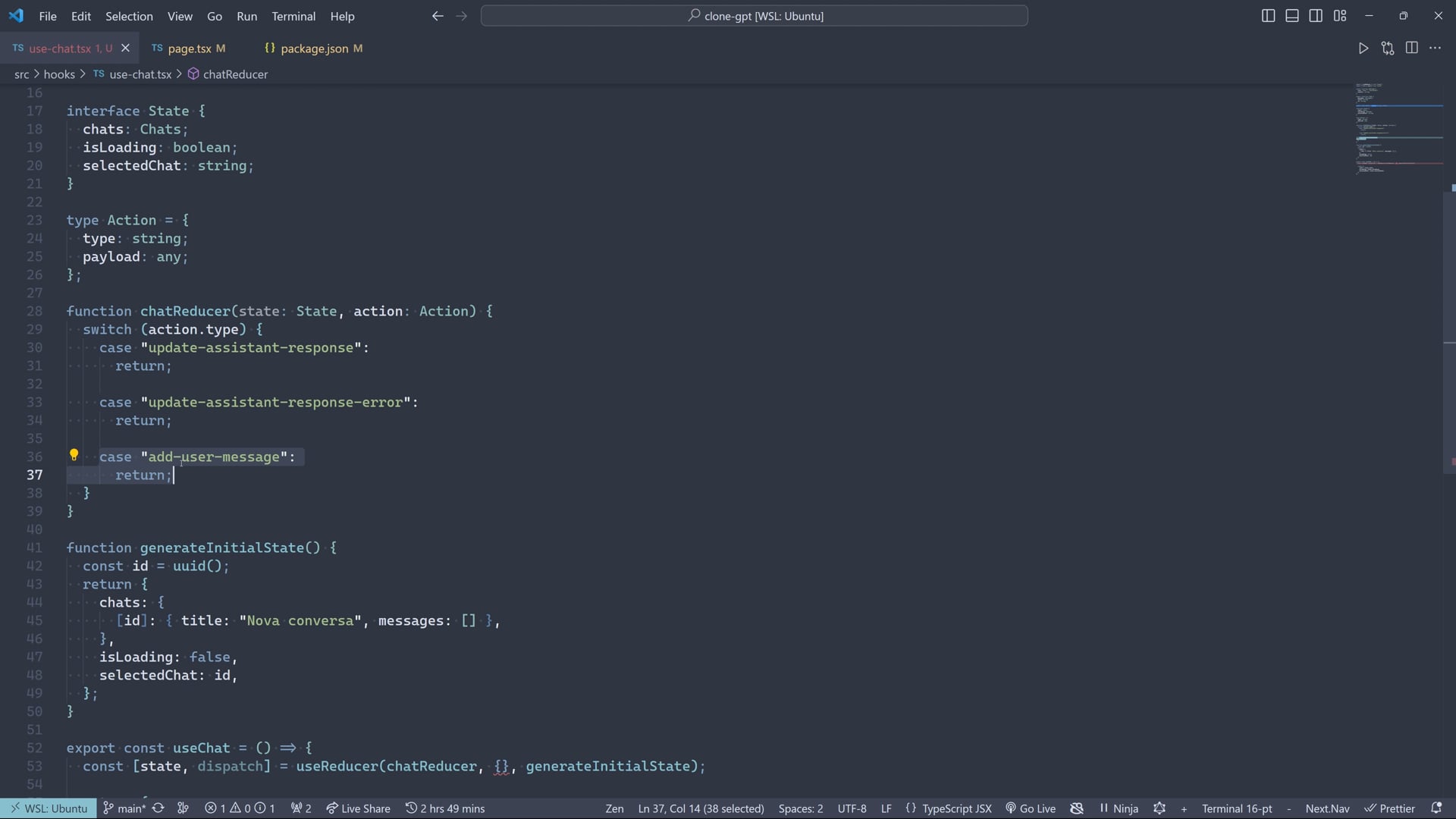
Task: Click the Customize Layout icon
Action: (x=1340, y=16)
